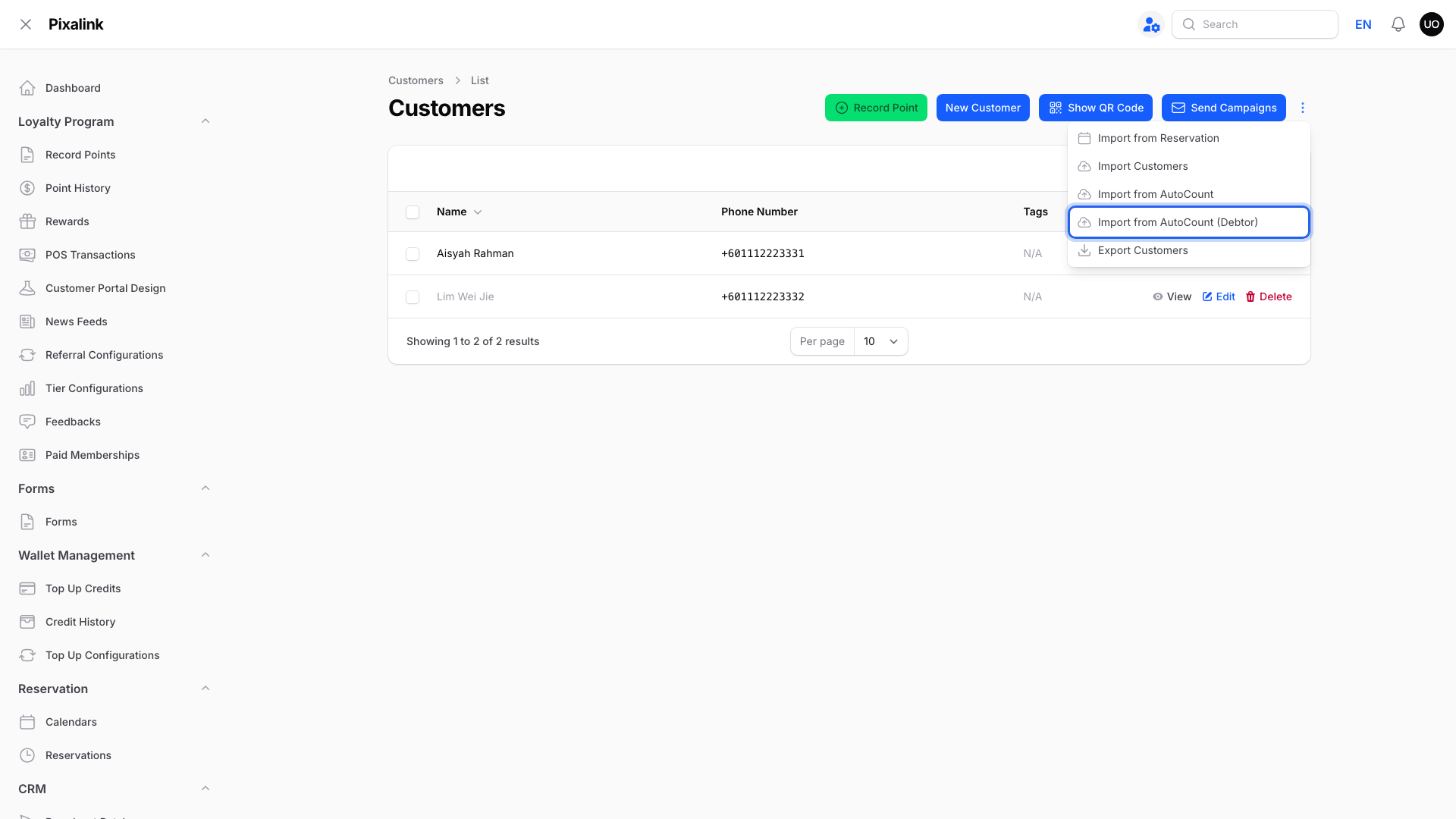The height and width of the screenshot is (819, 1456).
Task: Click the Dashboard home icon
Action: [x=27, y=88]
